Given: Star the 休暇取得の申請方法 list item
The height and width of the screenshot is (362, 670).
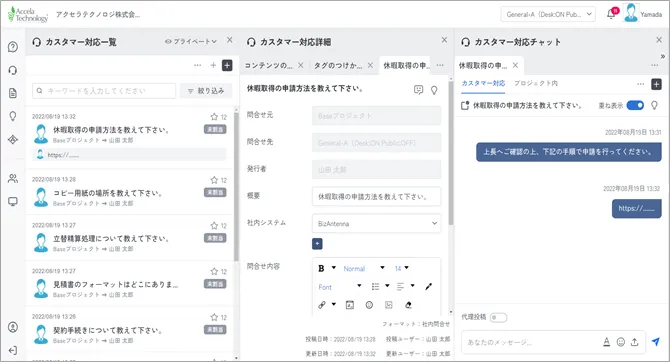Looking at the screenshot, I should point(214,117).
